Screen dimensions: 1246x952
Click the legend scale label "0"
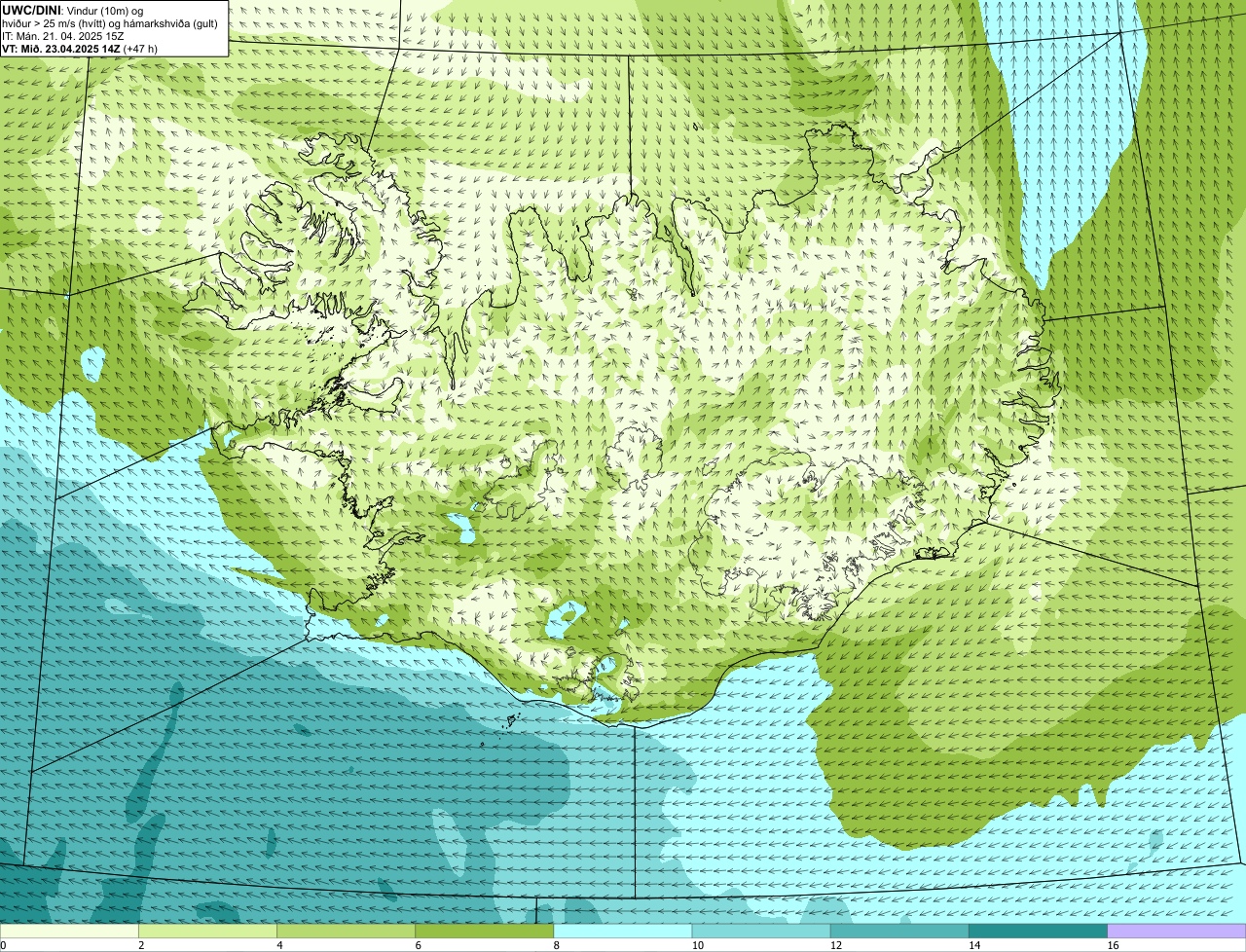(3, 945)
